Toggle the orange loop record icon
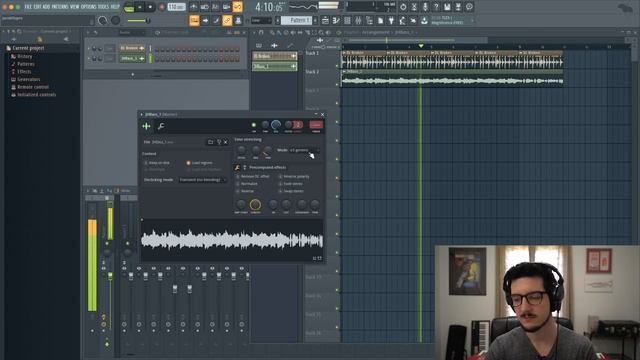Screen dimensions: 640x360 238,7
